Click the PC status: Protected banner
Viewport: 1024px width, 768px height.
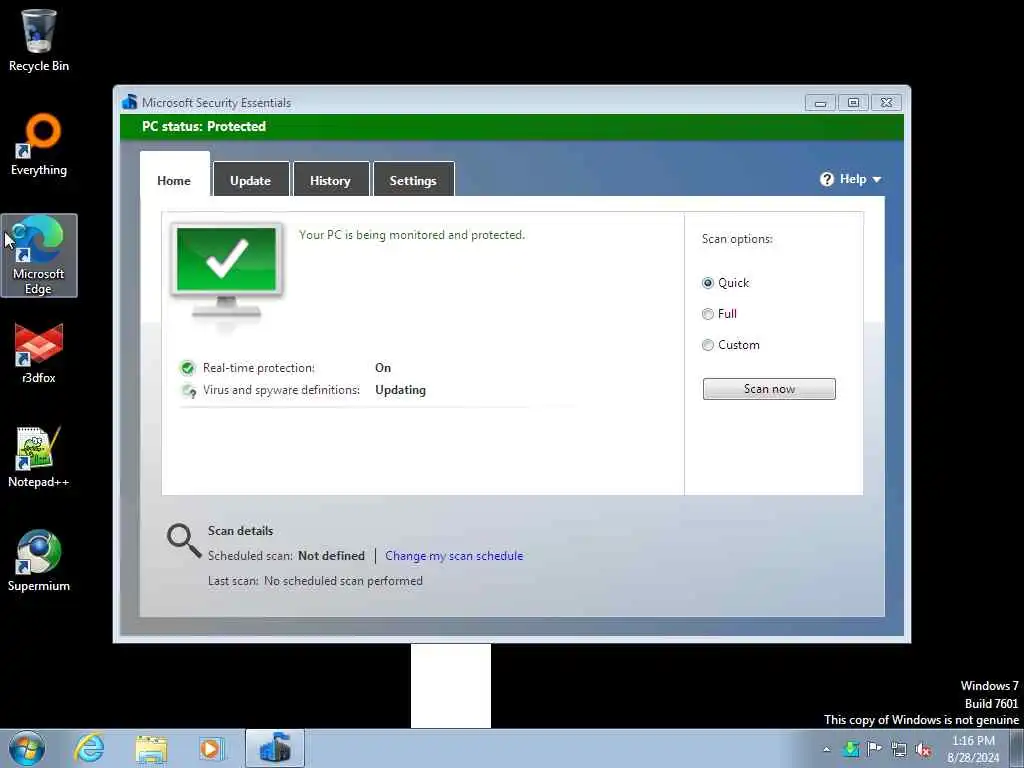click(x=512, y=127)
